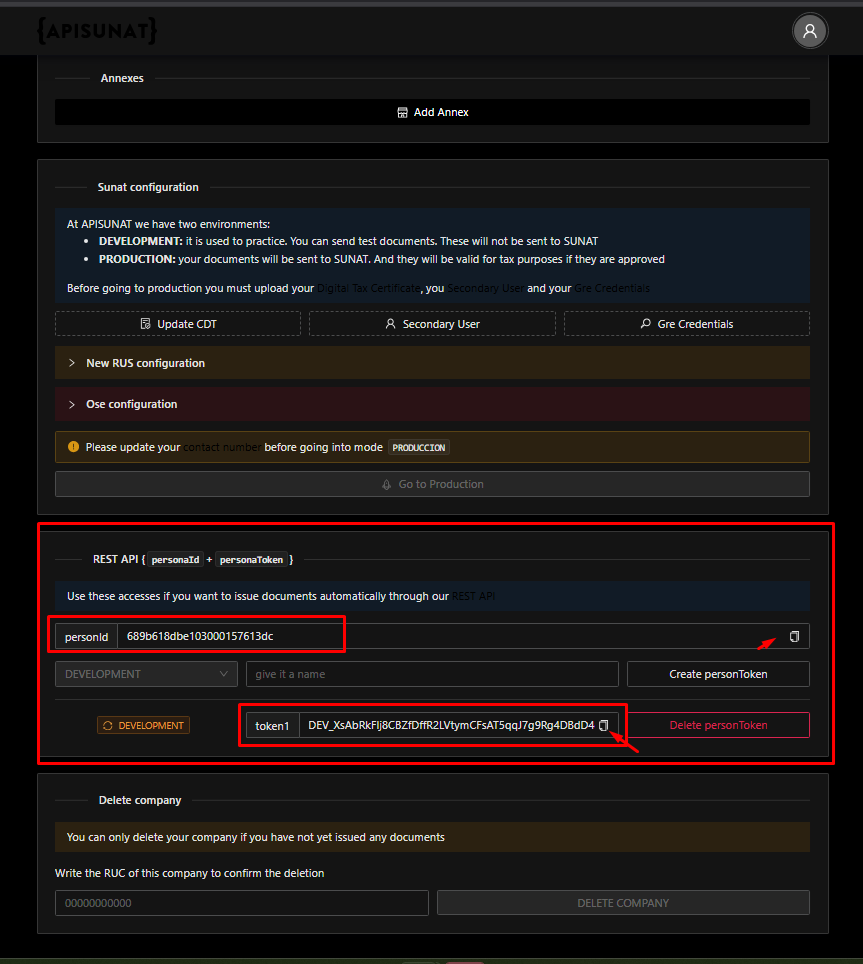Click the APISUNAT logo
The height and width of the screenshot is (964, 863).
coord(97,30)
